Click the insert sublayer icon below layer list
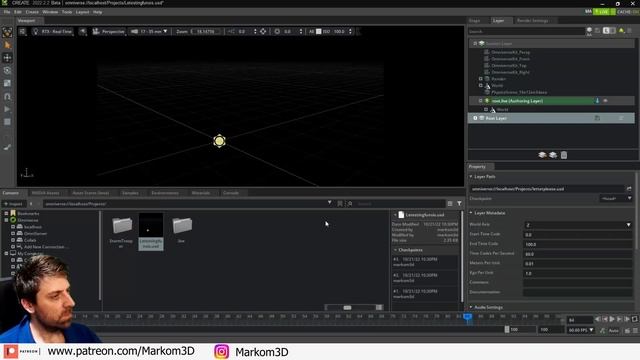 [x=542, y=155]
